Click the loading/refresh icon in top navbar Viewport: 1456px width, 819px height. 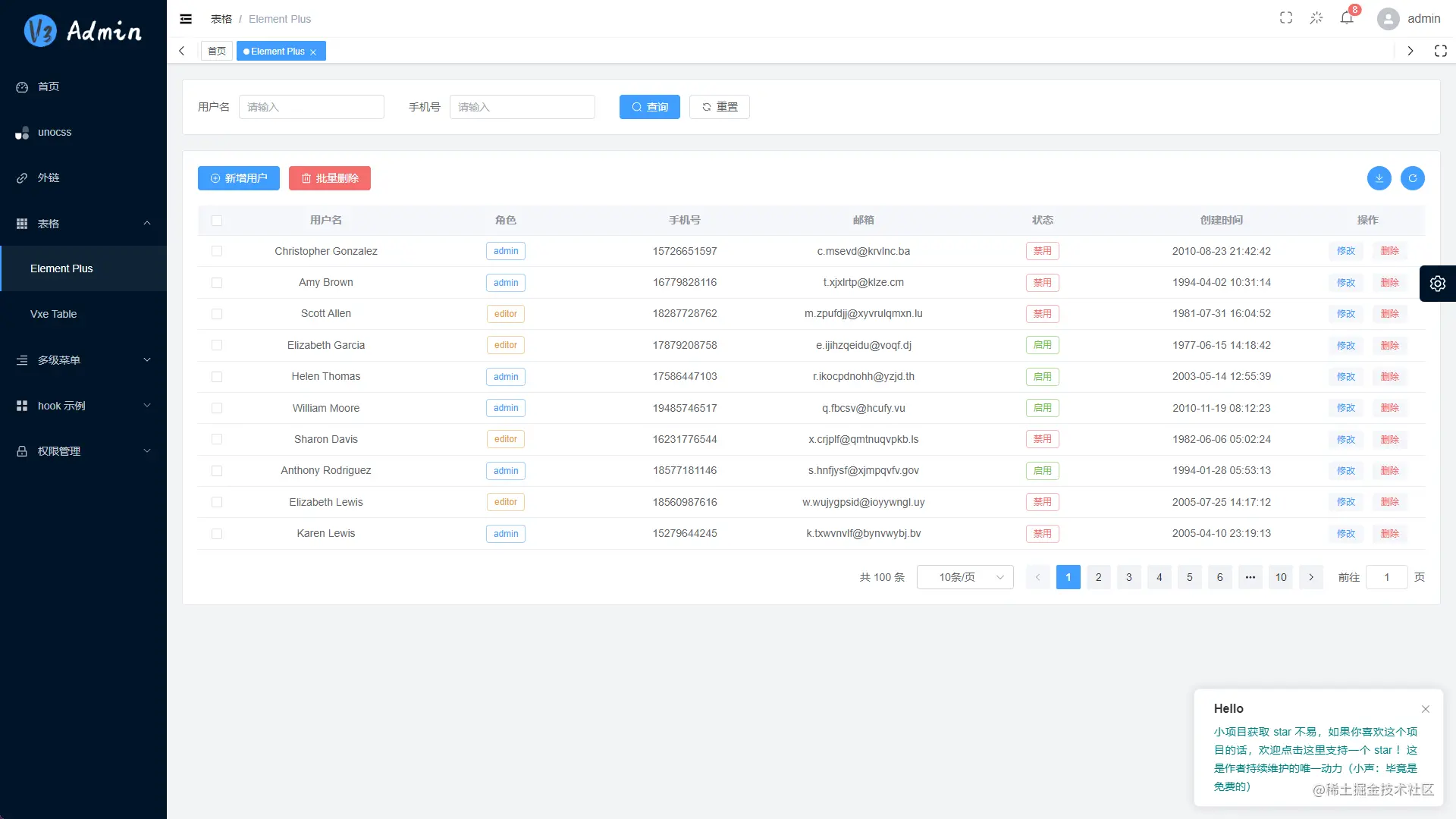point(1316,17)
